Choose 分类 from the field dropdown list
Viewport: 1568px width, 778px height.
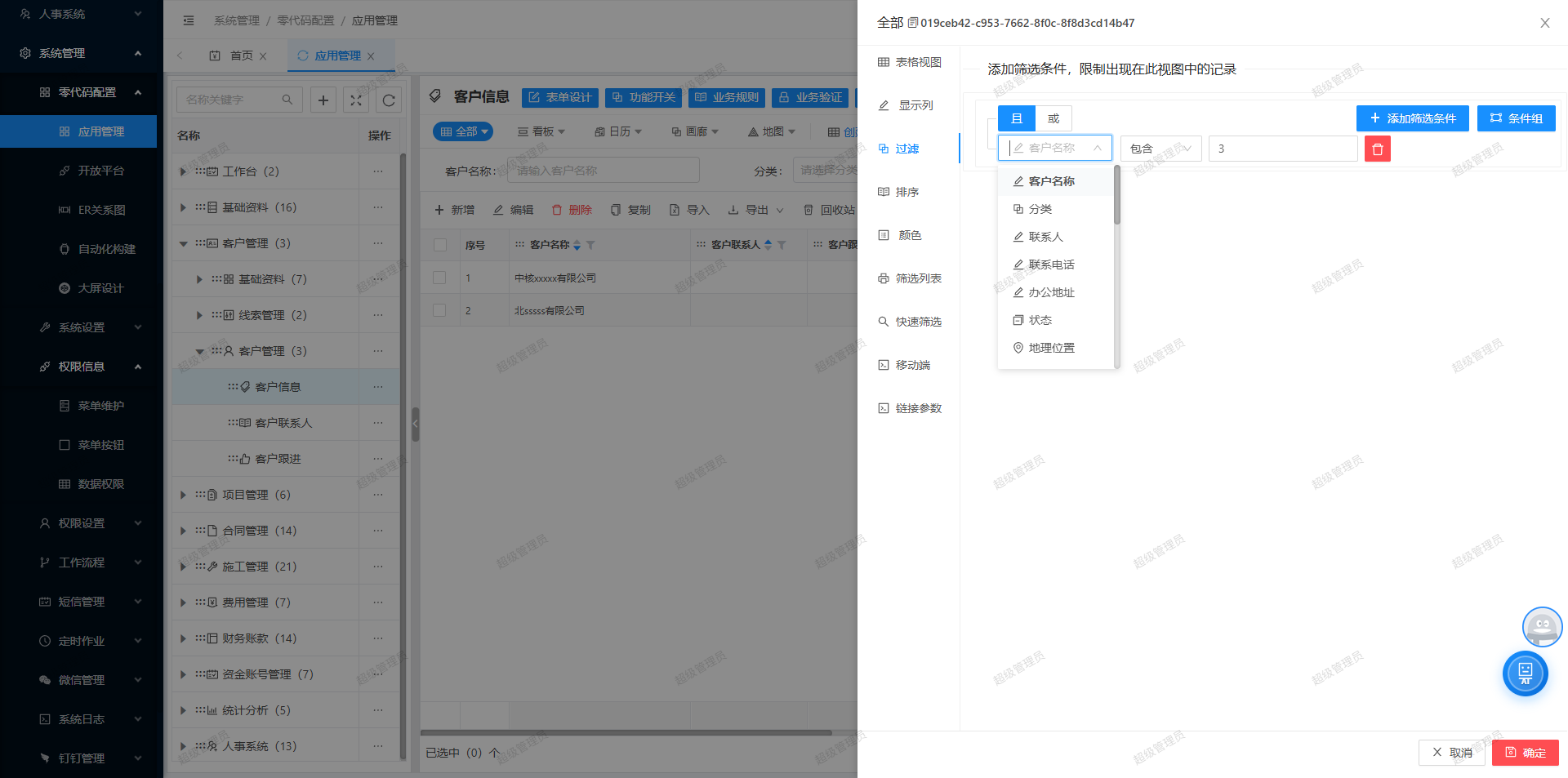[1055, 209]
